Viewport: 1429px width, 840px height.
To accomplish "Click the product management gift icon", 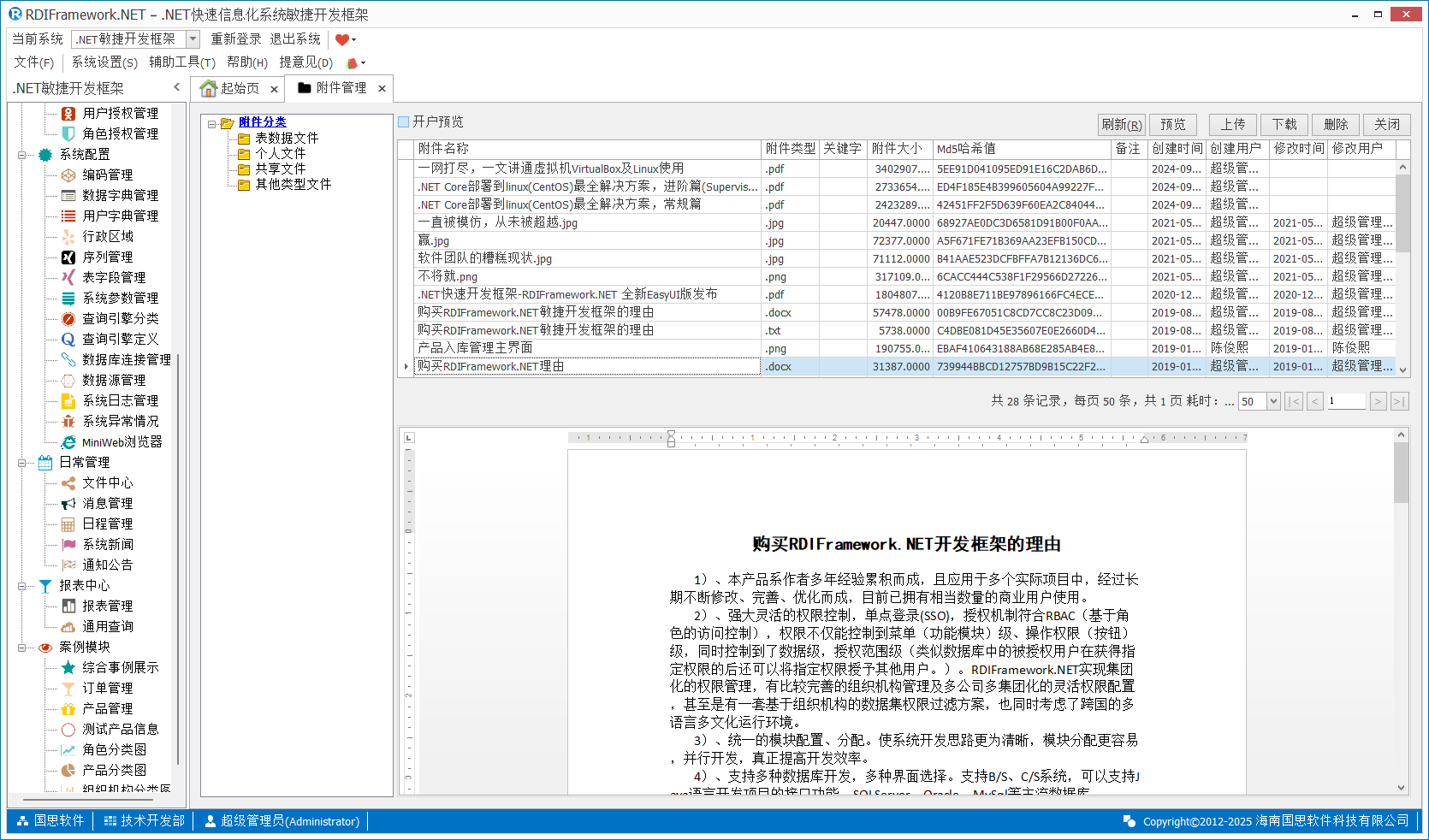I will click(x=68, y=708).
